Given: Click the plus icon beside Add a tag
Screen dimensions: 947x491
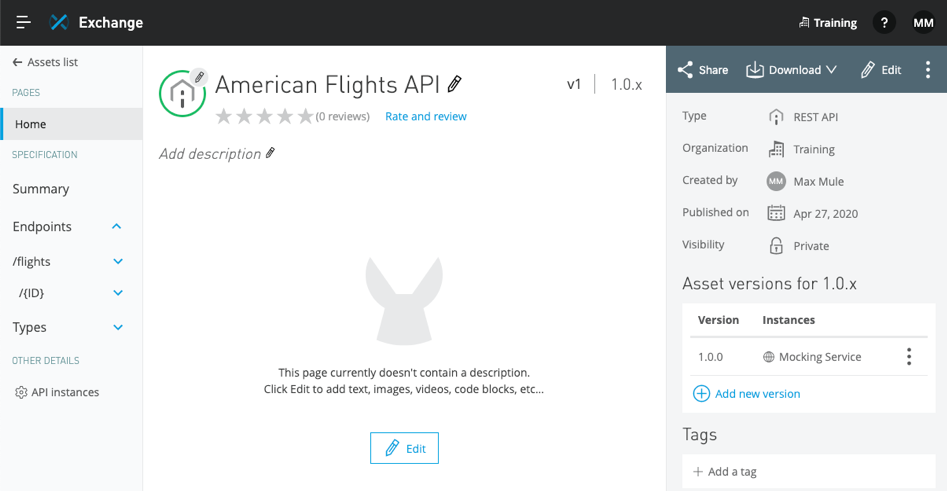Looking at the screenshot, I should point(698,472).
